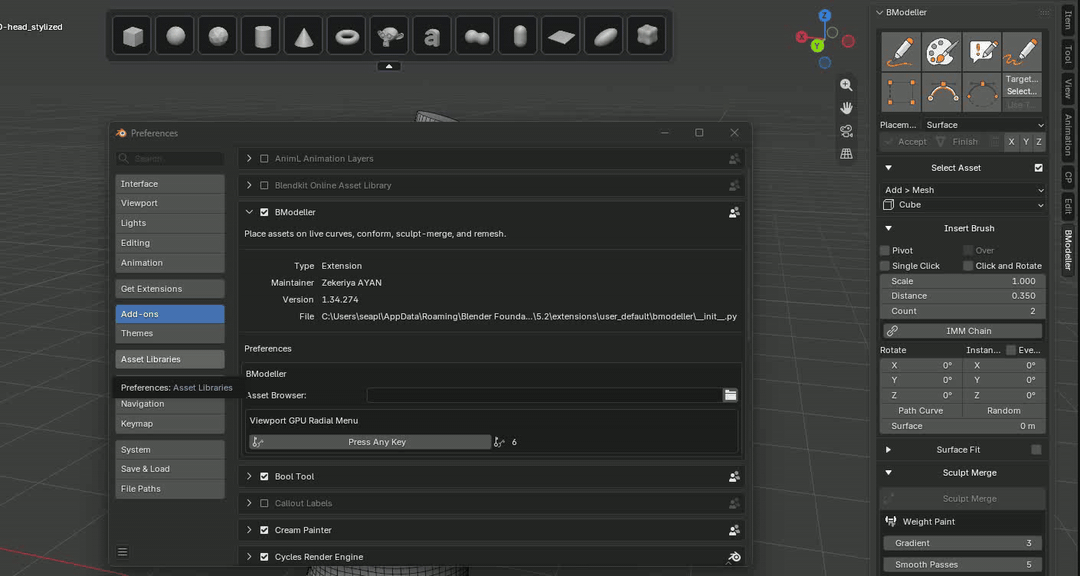Toggle the viewport camera view icon
This screenshot has height=576, width=1080.
point(847,131)
